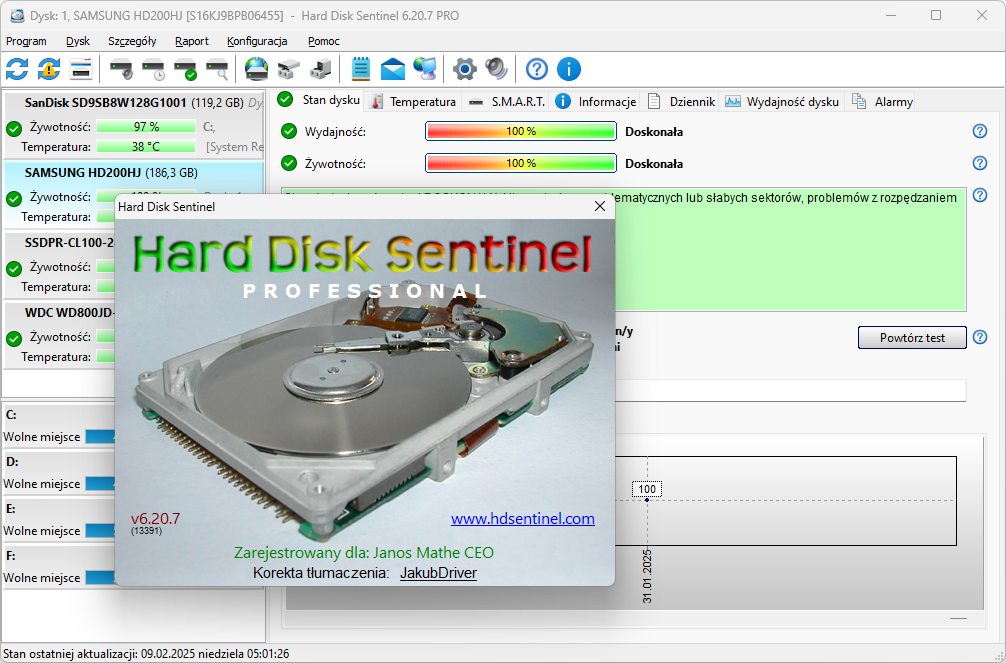
Task: Switch to the Dziennik tab
Action: coord(681,101)
